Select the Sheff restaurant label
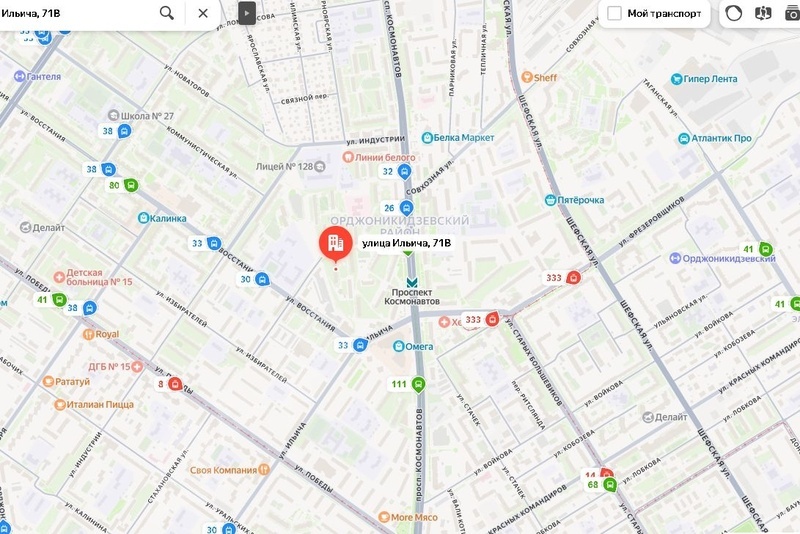 point(539,78)
